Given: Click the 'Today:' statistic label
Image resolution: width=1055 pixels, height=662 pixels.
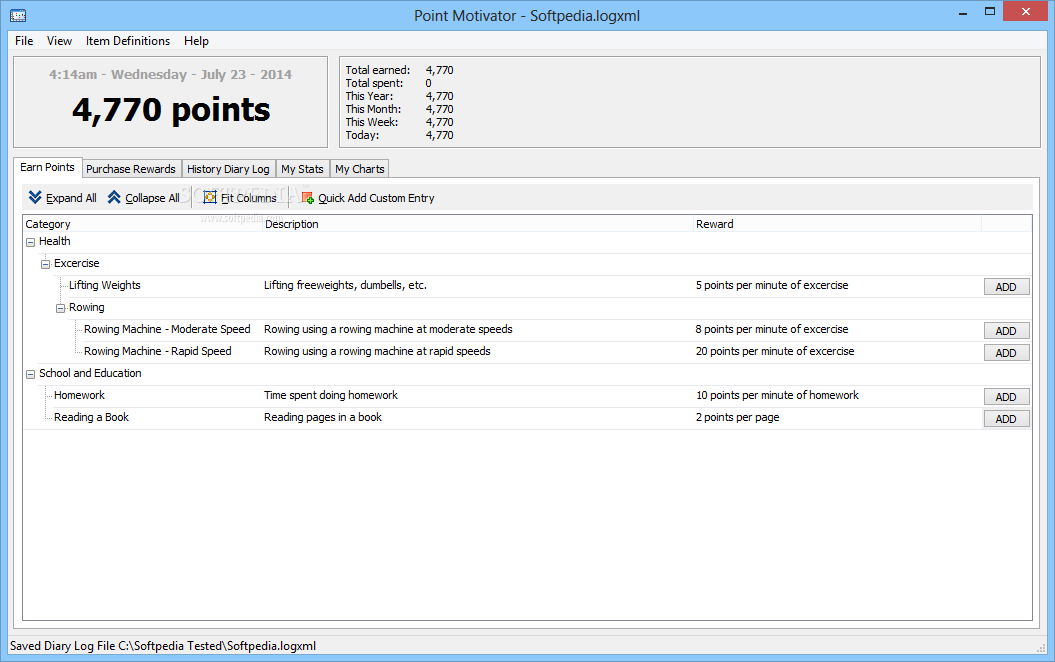Looking at the screenshot, I should [363, 135].
